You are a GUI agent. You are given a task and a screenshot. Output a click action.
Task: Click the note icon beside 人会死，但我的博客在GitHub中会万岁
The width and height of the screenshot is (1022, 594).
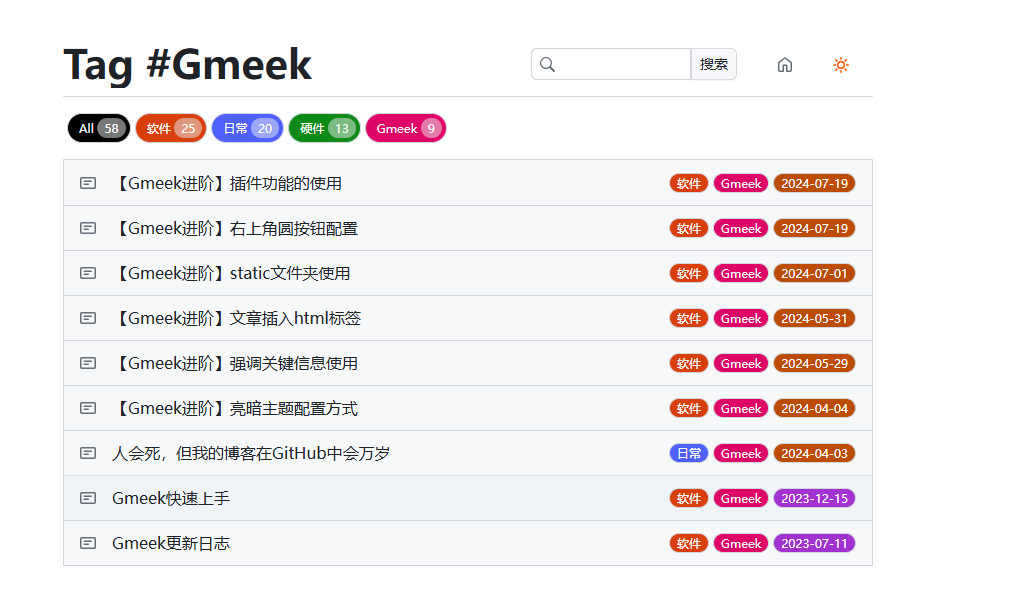[x=88, y=452]
